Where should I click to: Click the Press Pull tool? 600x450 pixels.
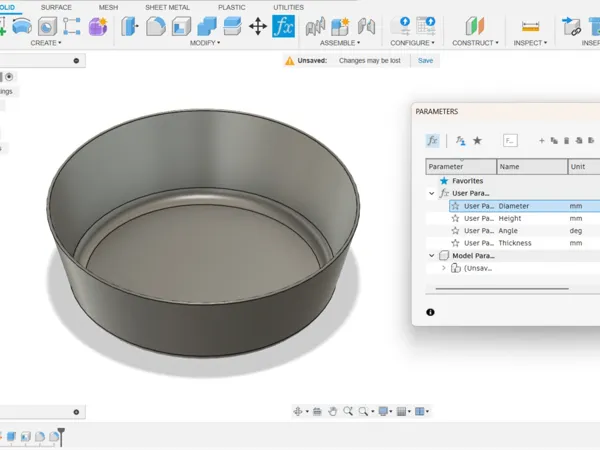tap(130, 27)
